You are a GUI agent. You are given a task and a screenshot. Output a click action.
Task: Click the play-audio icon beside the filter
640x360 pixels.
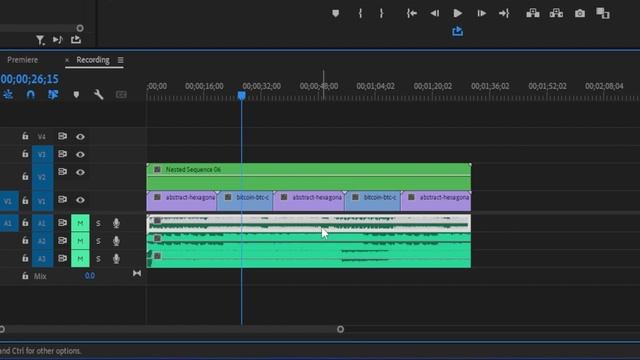58,40
